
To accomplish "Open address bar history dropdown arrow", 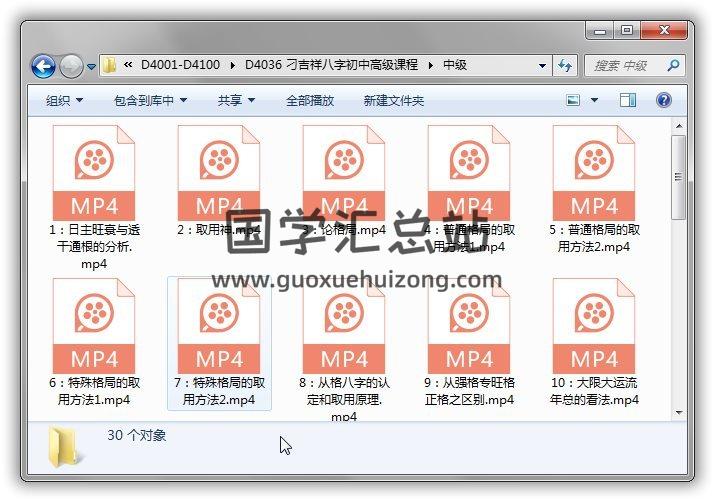I will pos(542,66).
